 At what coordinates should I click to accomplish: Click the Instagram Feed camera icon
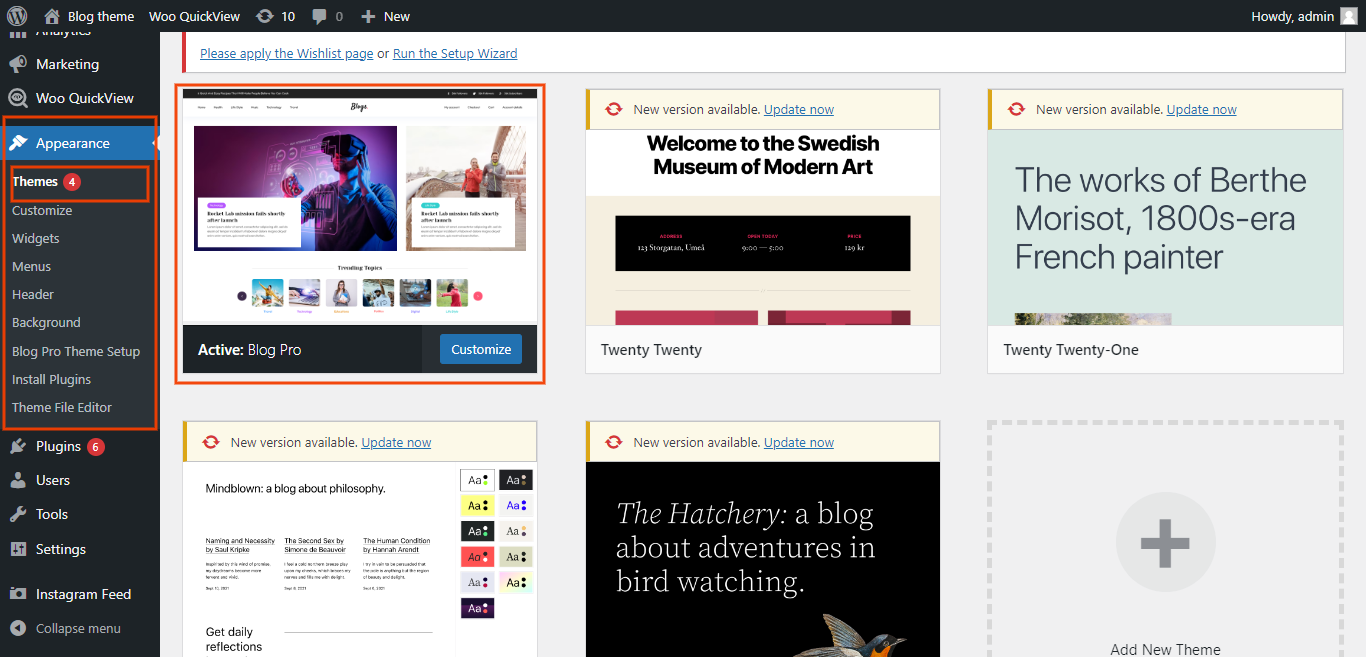point(18,594)
